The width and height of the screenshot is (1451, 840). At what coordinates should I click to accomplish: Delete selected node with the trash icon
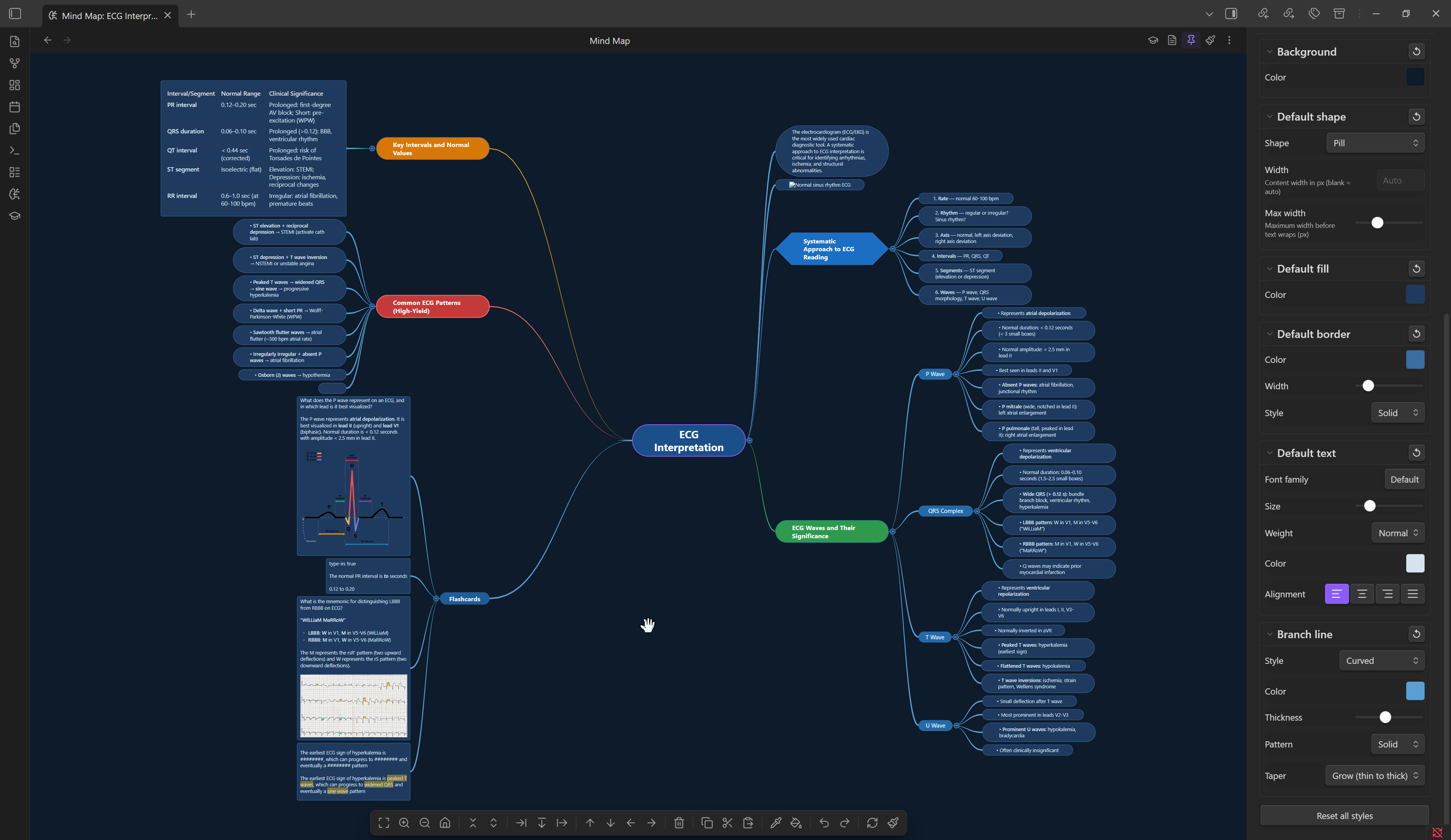pos(679,823)
